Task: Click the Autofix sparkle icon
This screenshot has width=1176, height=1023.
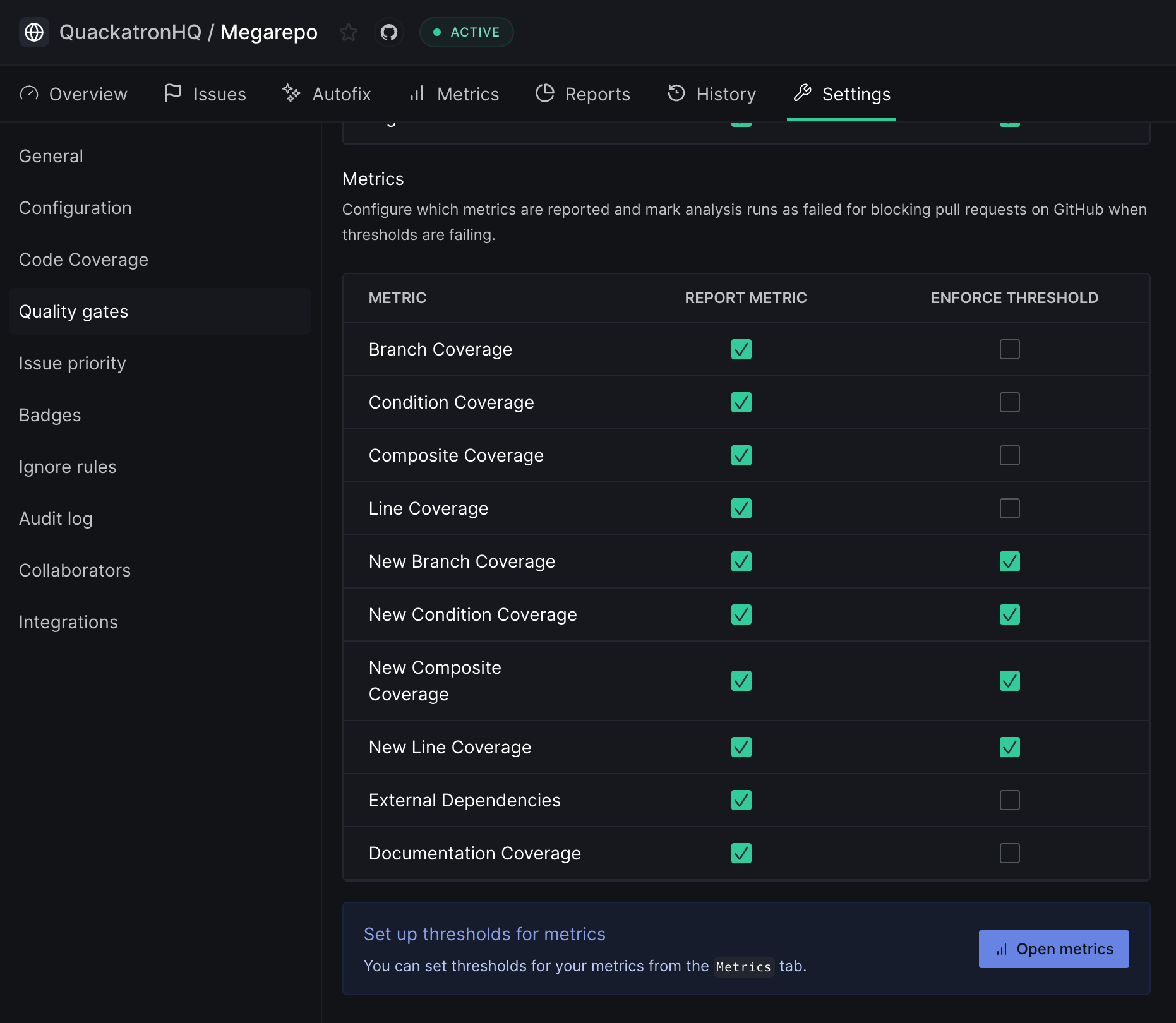Action: (291, 93)
